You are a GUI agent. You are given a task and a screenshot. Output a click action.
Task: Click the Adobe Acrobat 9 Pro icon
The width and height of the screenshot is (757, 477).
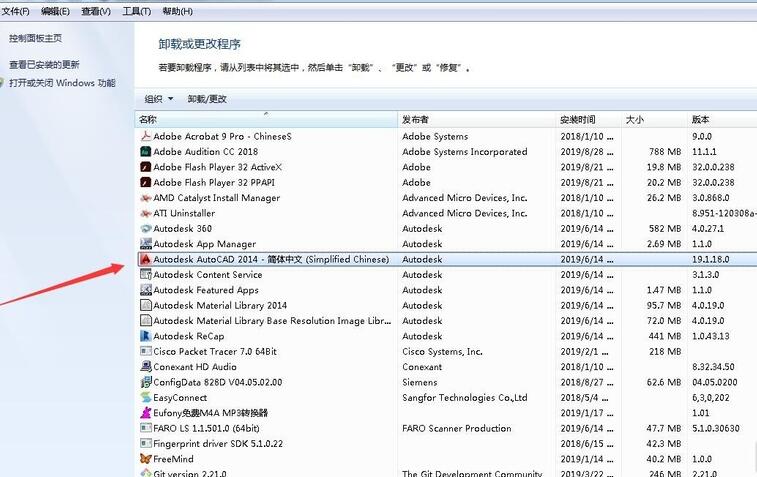click(x=145, y=136)
